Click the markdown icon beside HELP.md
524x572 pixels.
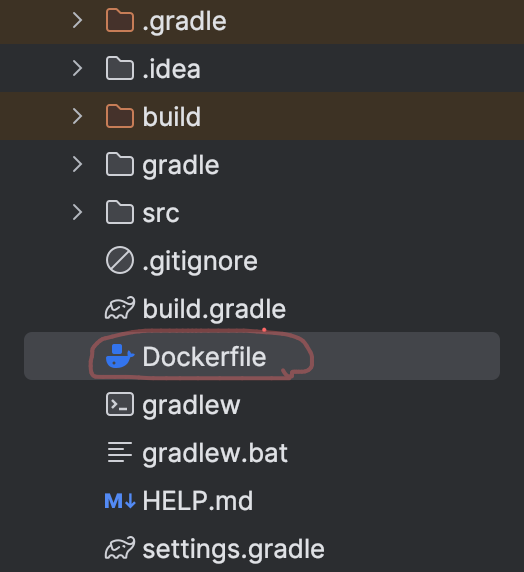point(120,500)
